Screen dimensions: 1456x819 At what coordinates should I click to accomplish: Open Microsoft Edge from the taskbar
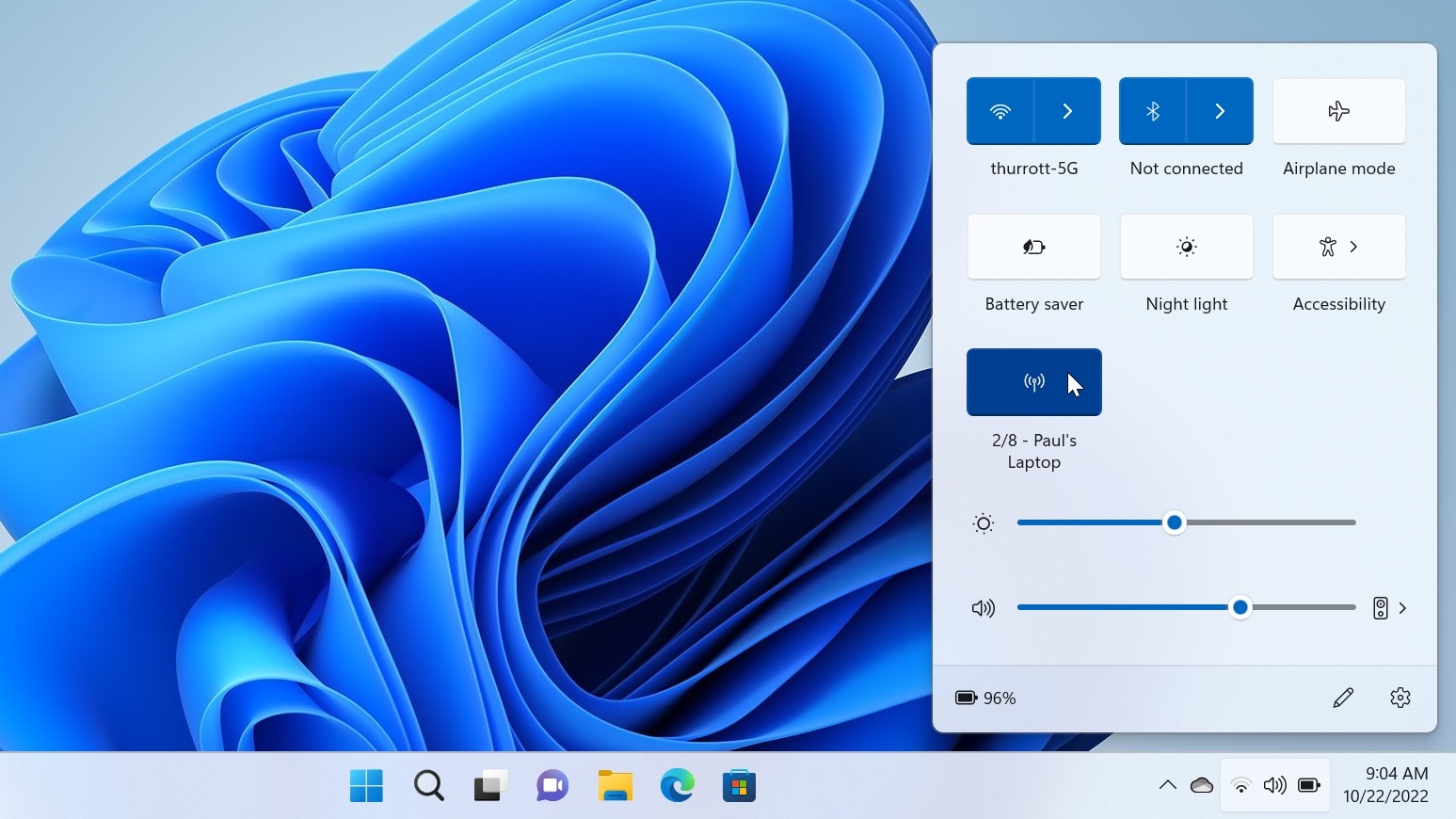tap(677, 785)
